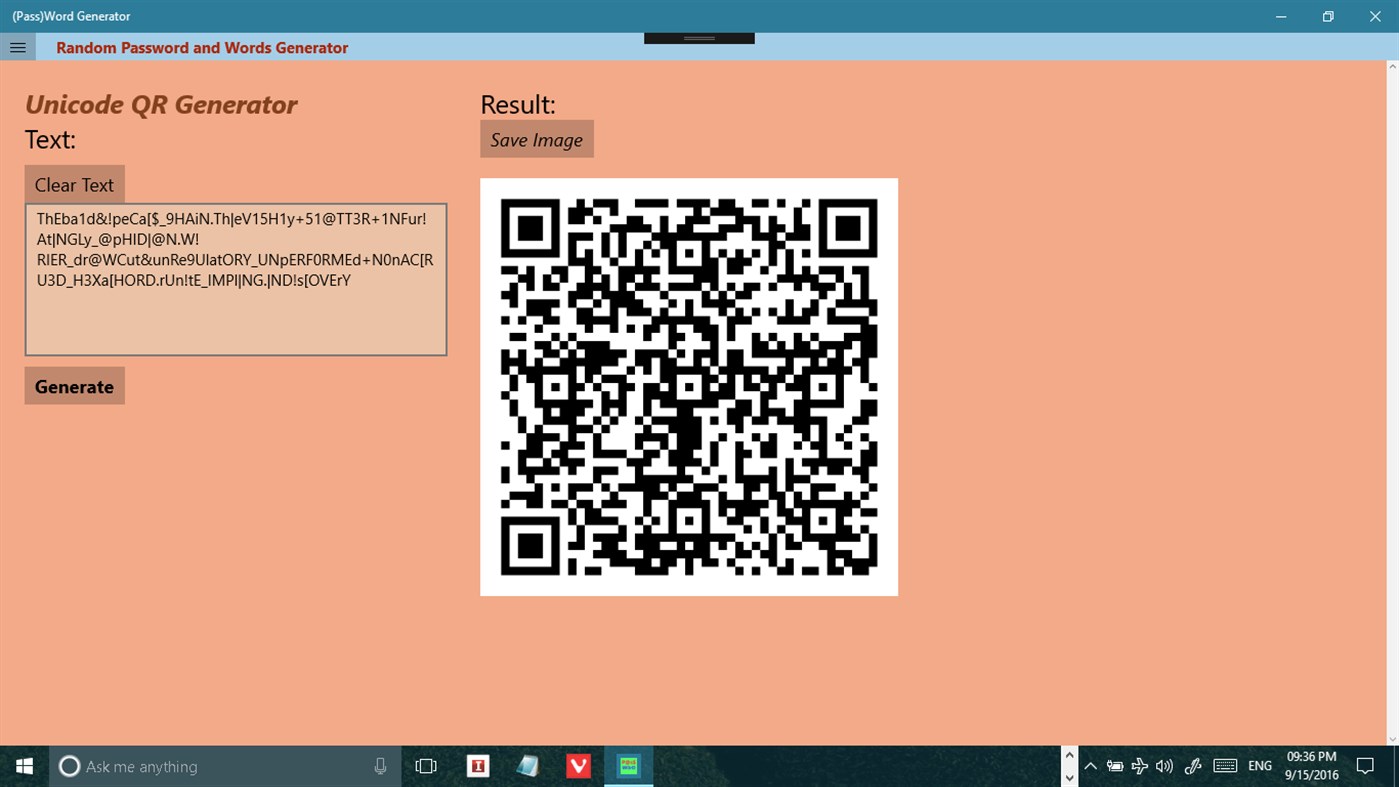Open the touch keyboard from the tray

[x=1225, y=765]
